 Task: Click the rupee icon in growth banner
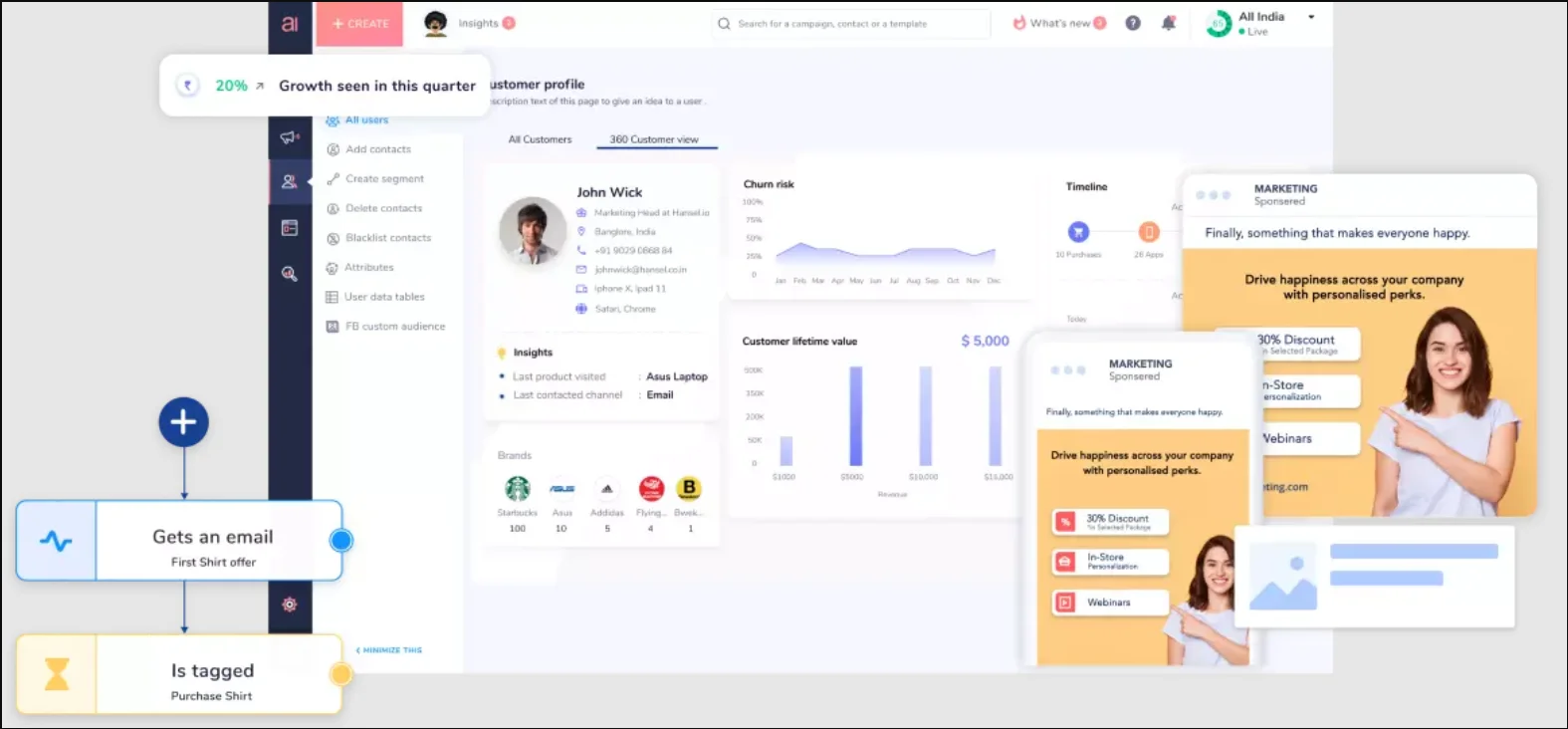coord(188,86)
